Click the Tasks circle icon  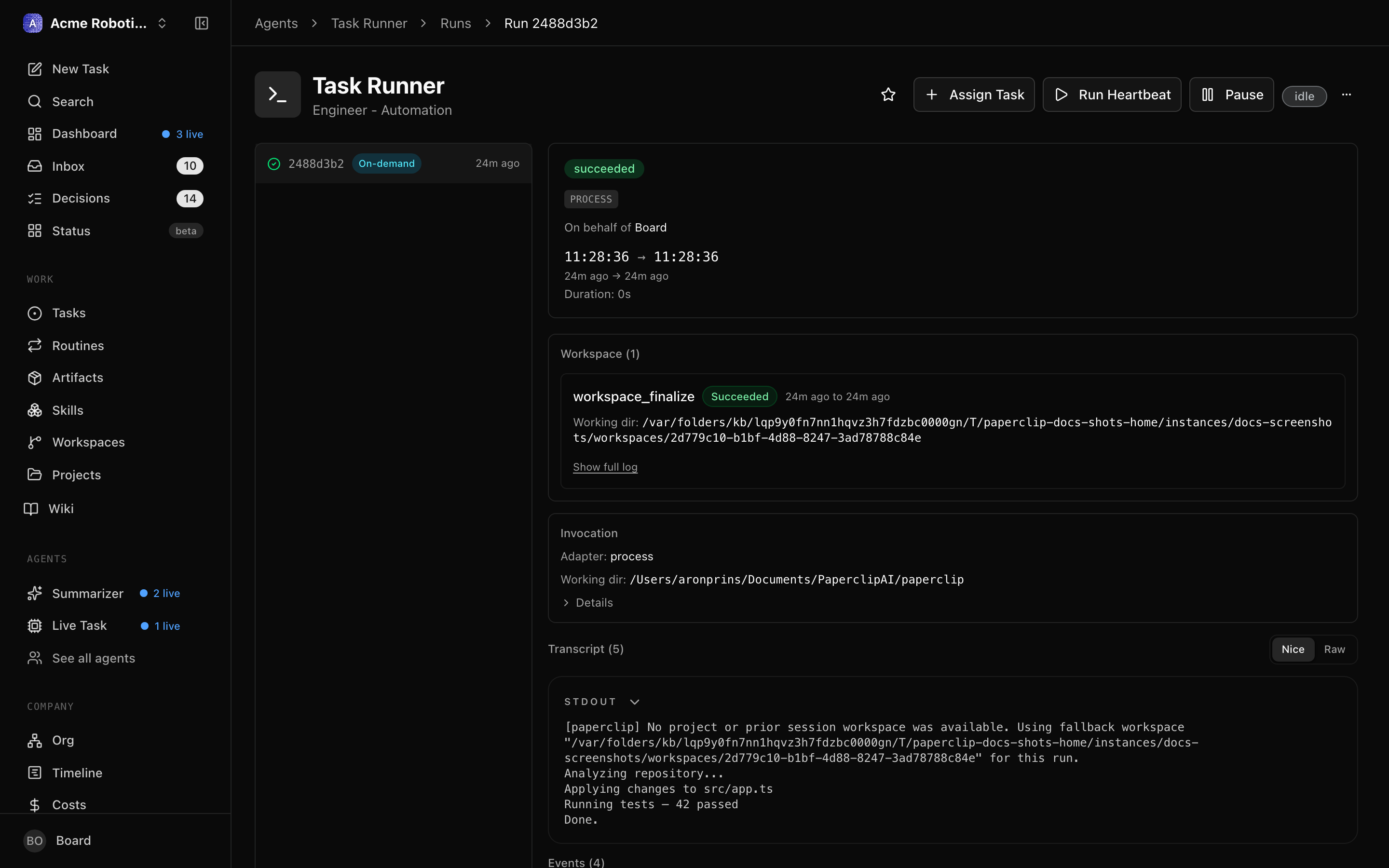(34, 313)
